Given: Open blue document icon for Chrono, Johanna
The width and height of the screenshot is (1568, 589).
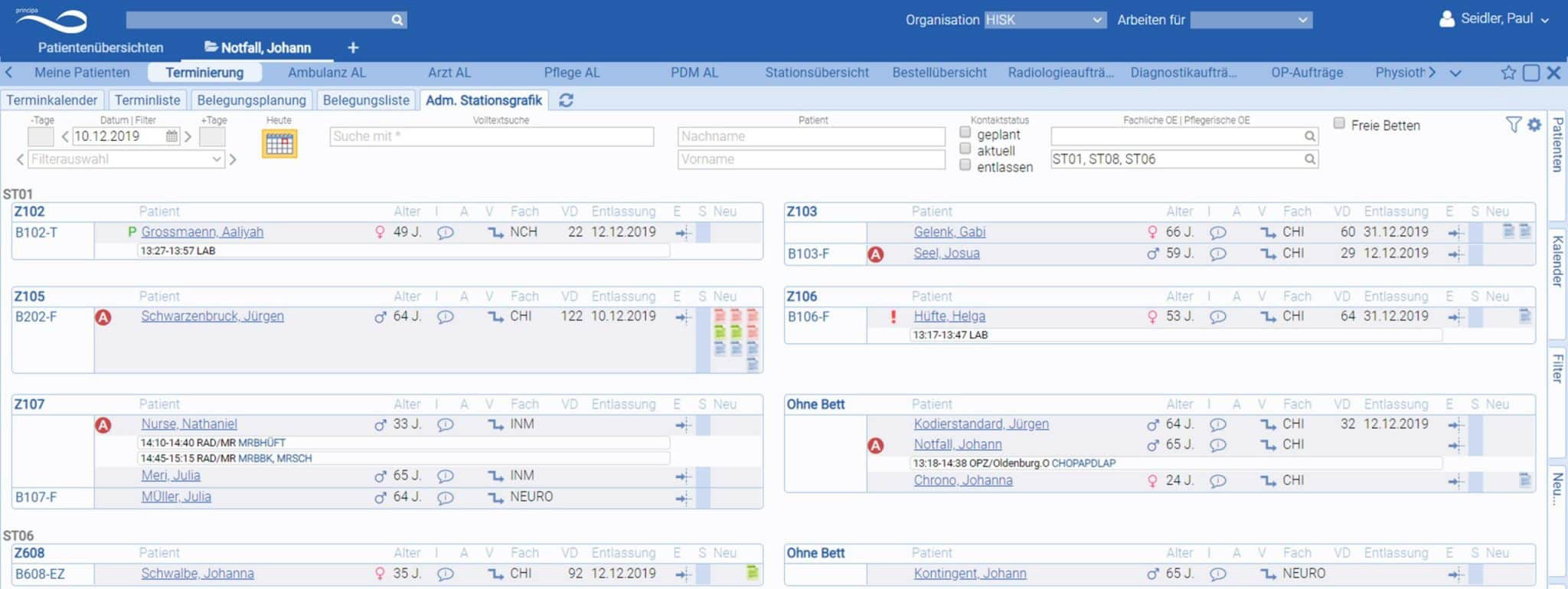Looking at the screenshot, I should click(x=1525, y=480).
